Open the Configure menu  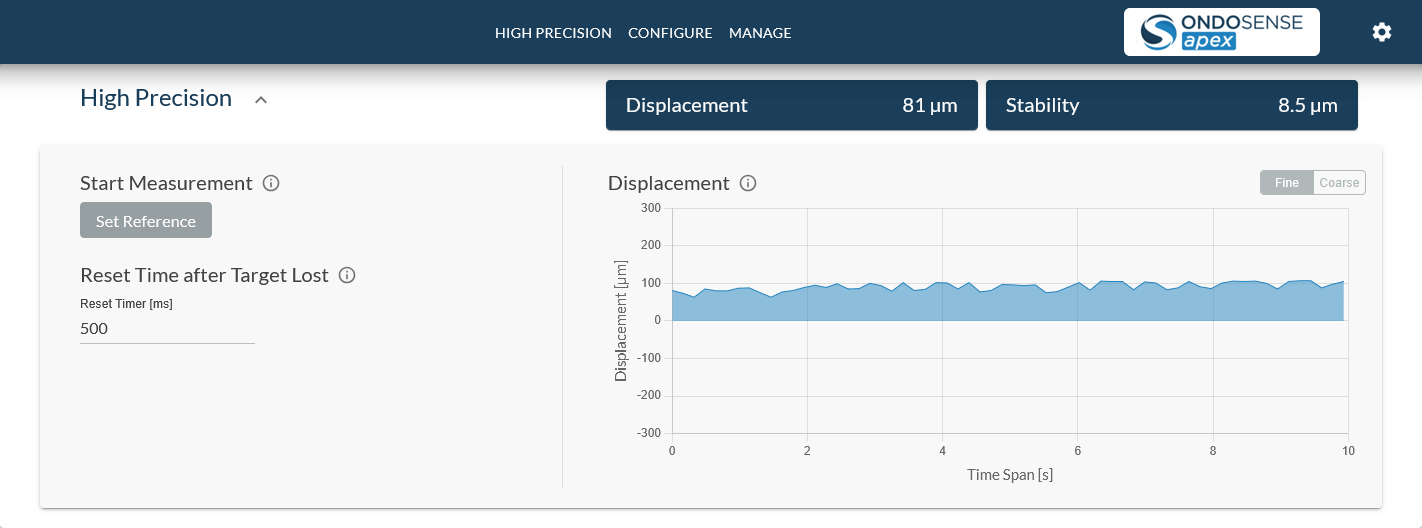[670, 33]
